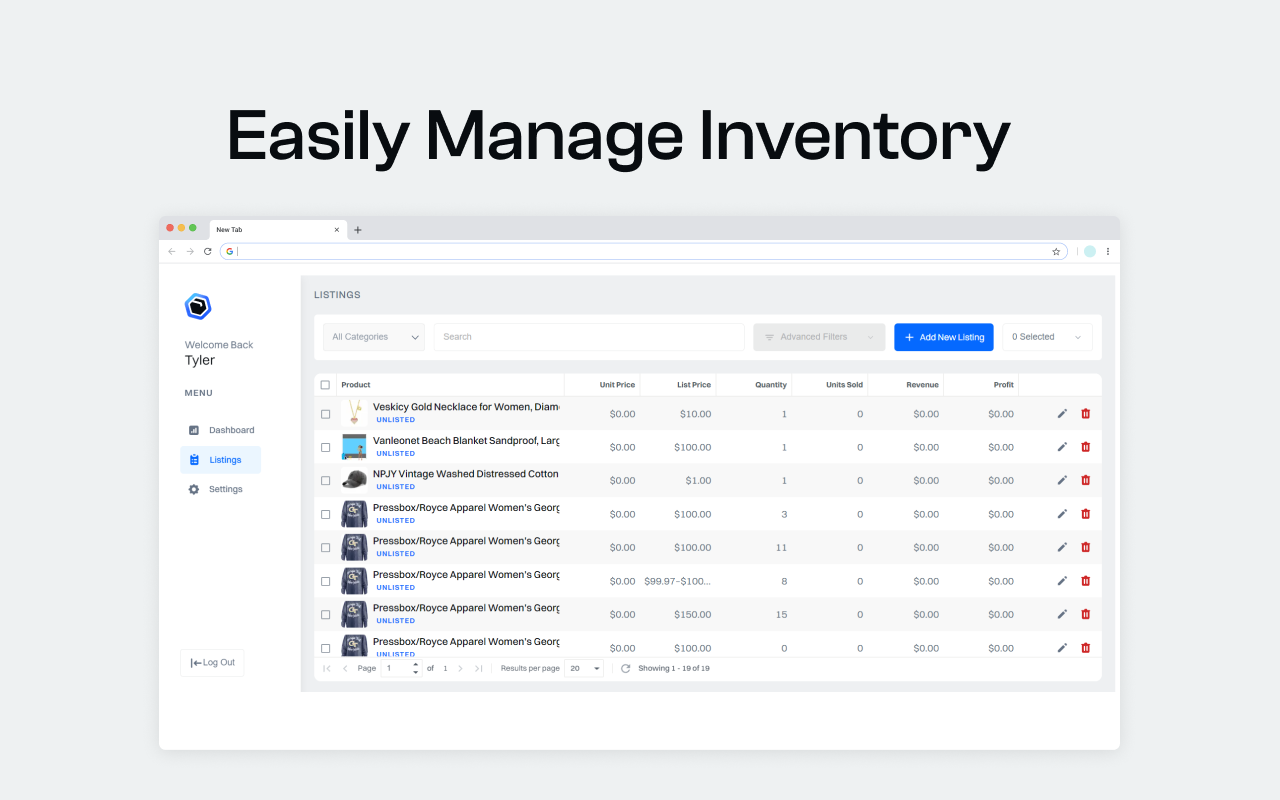
Task: Select the checkbox for the Veskicy Gold Necklace row
Action: pyautogui.click(x=325, y=413)
